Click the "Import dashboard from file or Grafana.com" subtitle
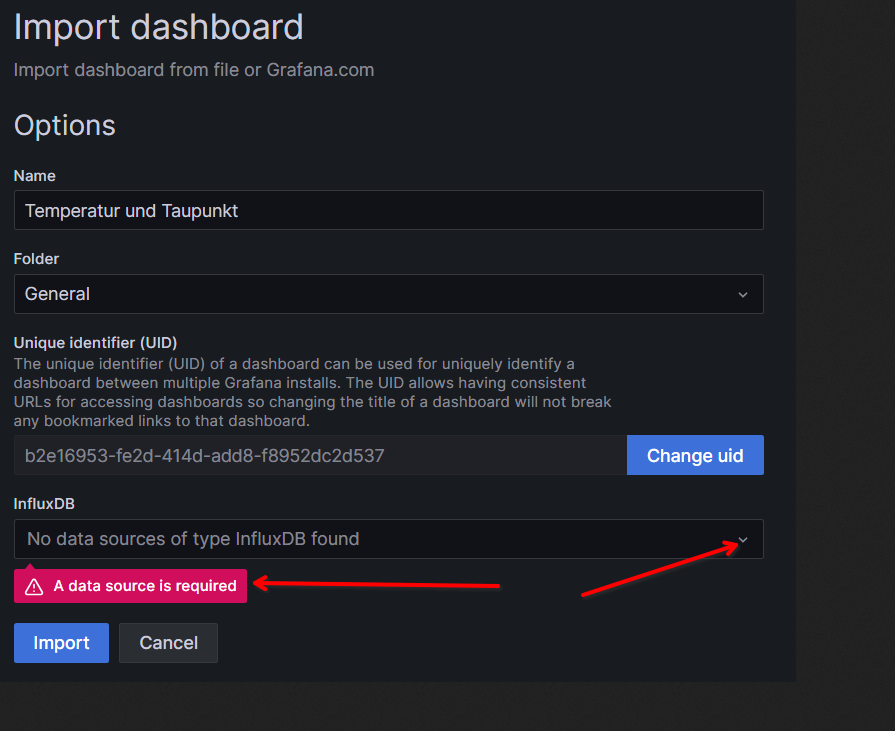Viewport: 895px width, 731px height. tap(194, 70)
